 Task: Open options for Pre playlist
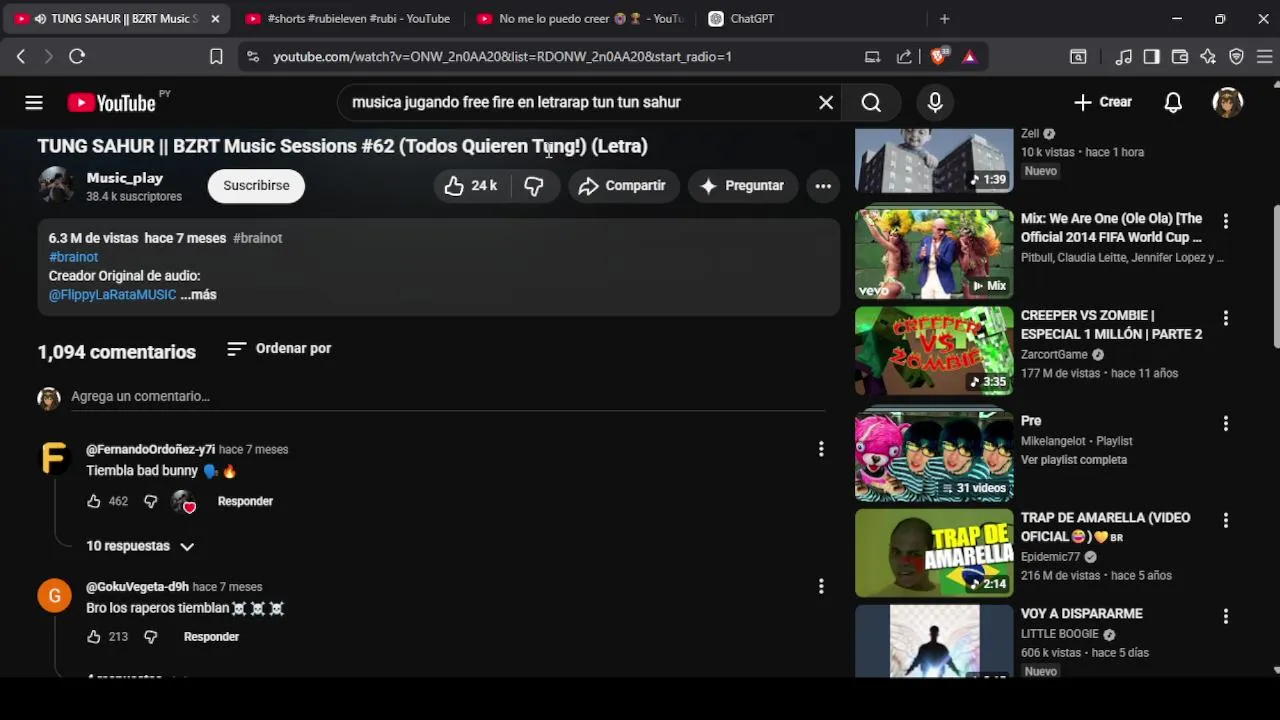(x=1226, y=424)
